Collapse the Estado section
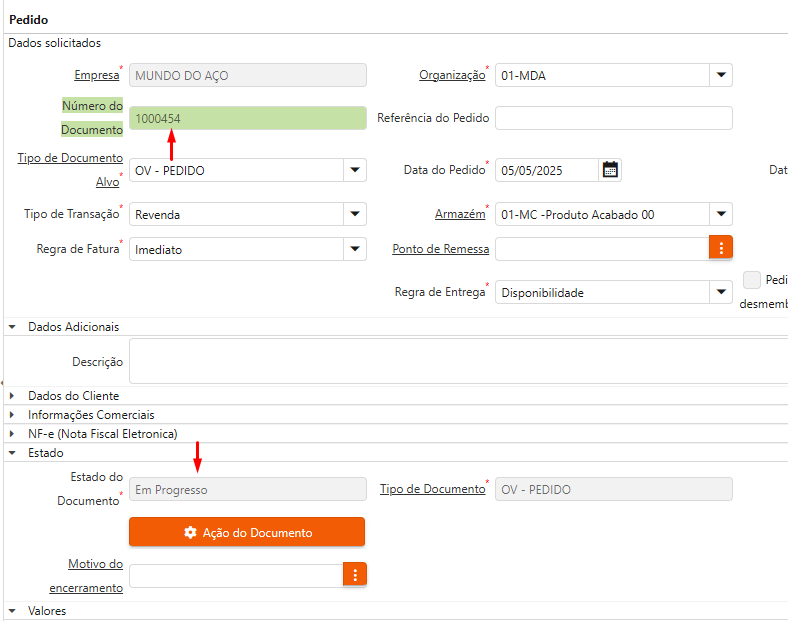 [12, 453]
